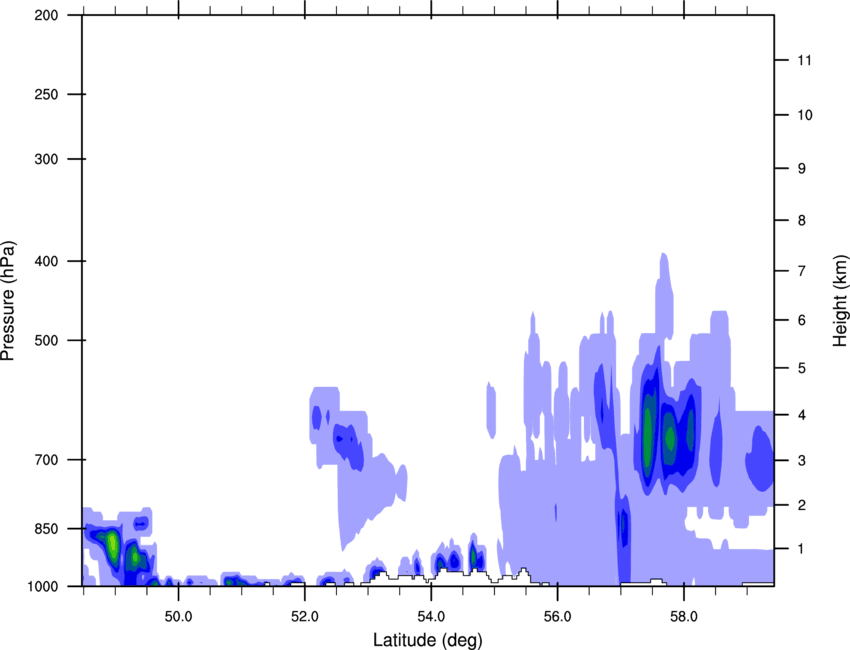Click the 3 km height label

click(802, 461)
